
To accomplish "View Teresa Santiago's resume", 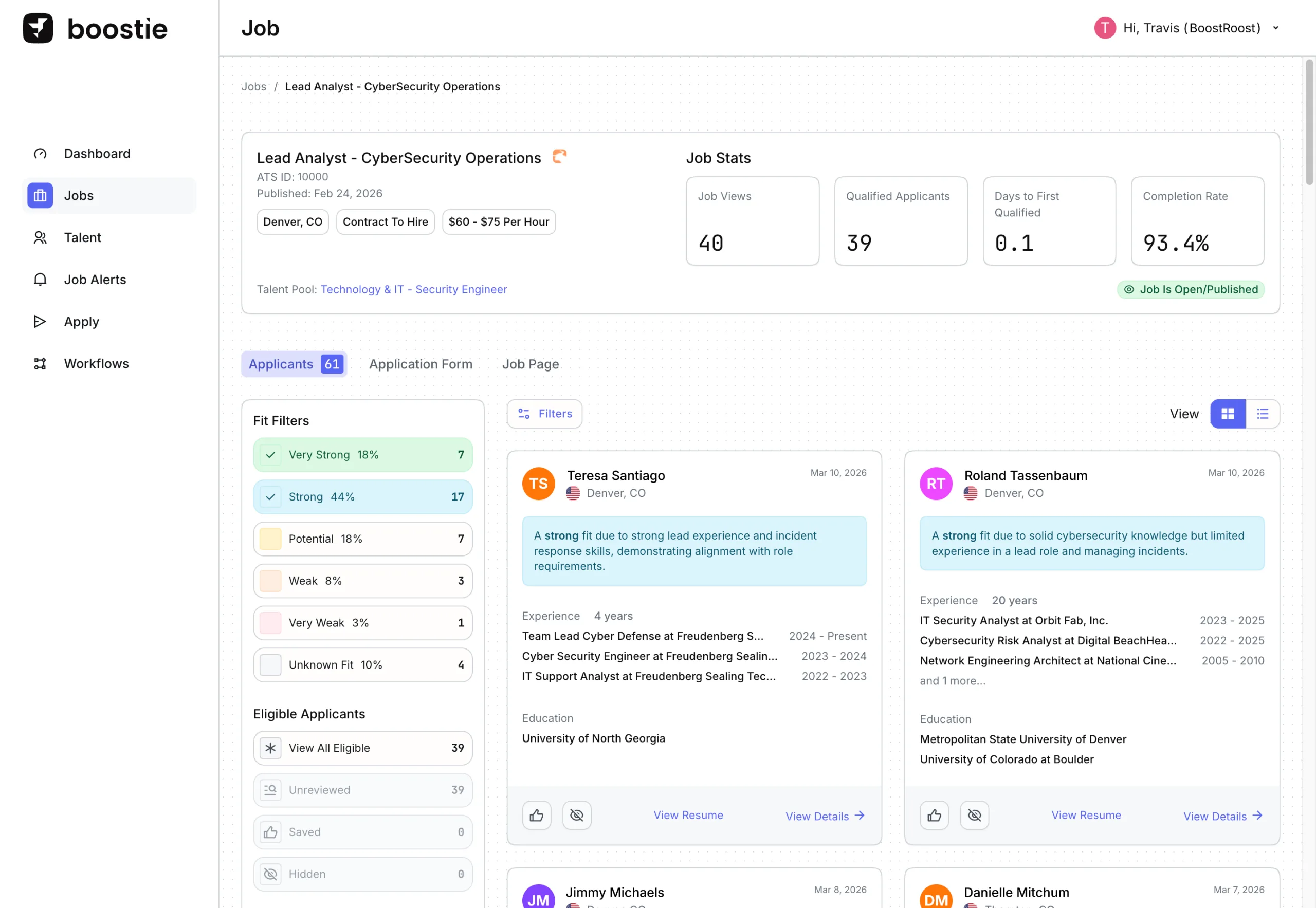I will 688,814.
